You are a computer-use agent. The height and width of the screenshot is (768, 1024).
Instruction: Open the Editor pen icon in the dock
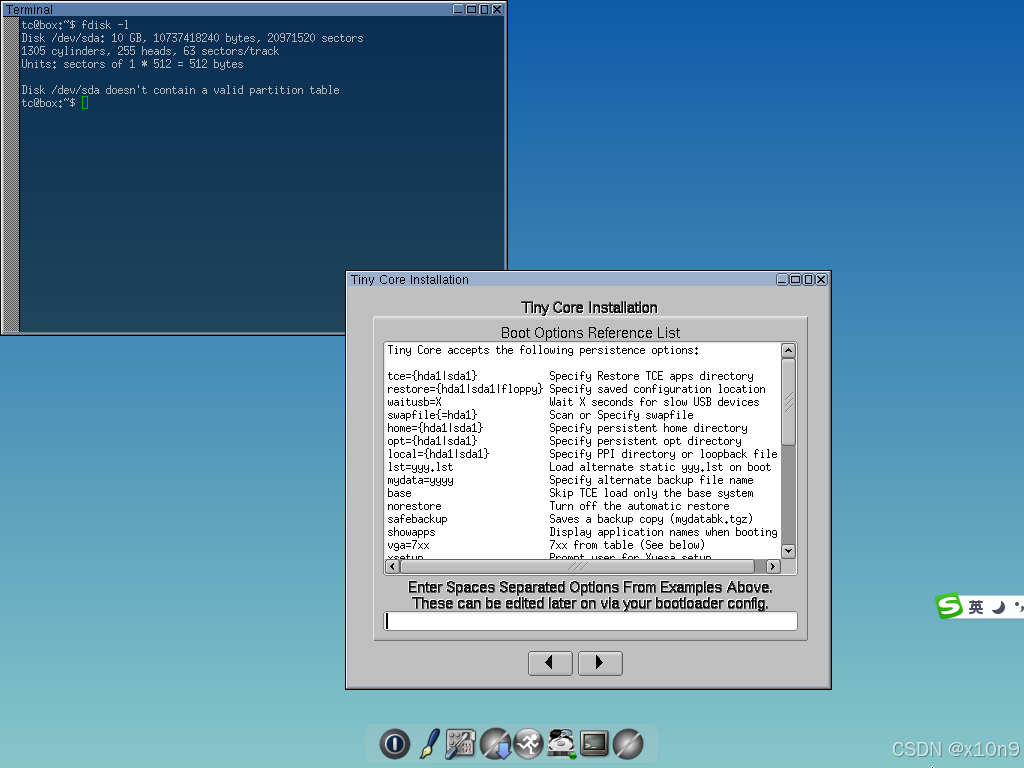tap(429, 744)
